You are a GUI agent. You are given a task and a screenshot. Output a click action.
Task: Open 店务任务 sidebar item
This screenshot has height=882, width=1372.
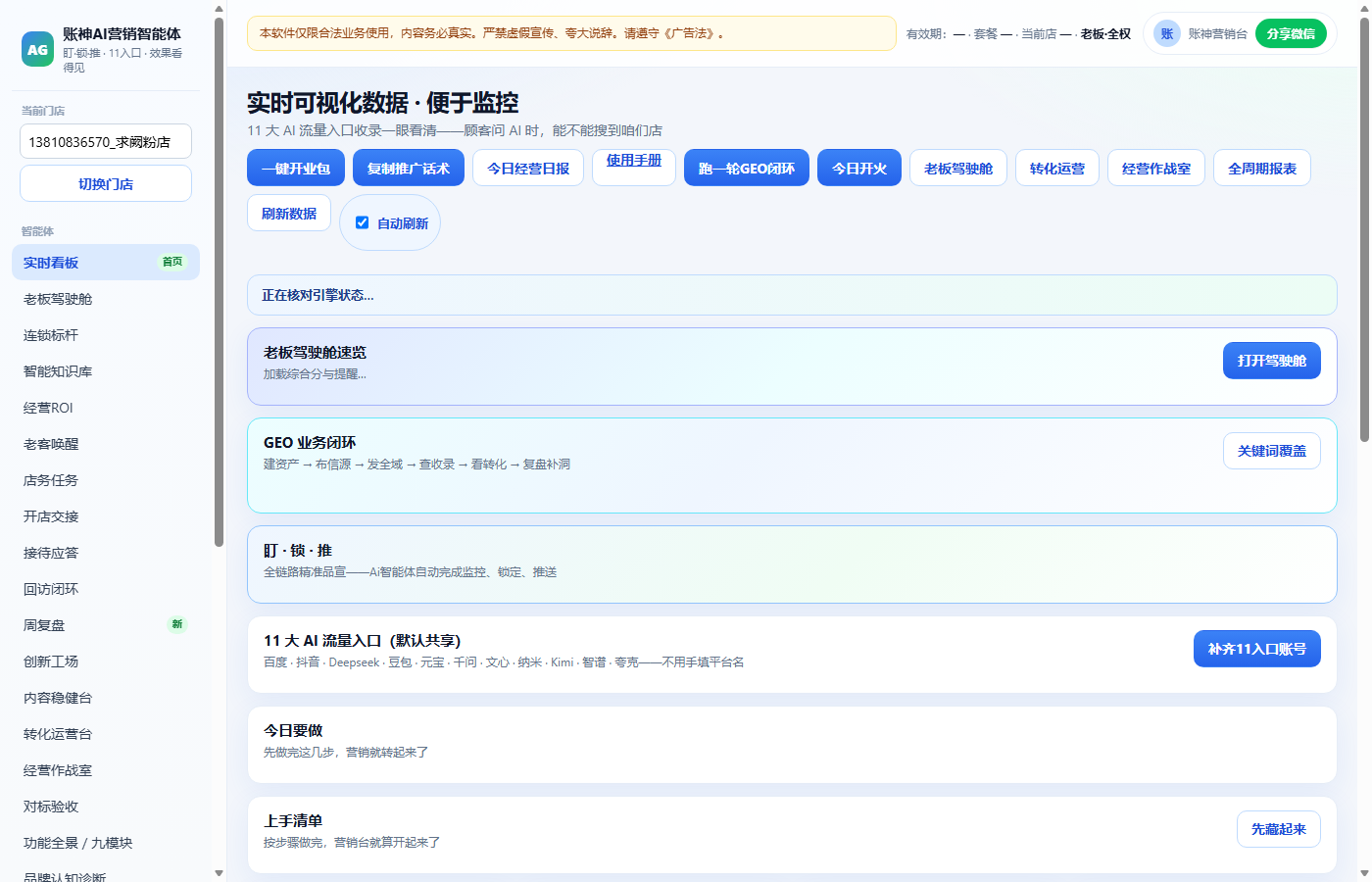click(106, 479)
